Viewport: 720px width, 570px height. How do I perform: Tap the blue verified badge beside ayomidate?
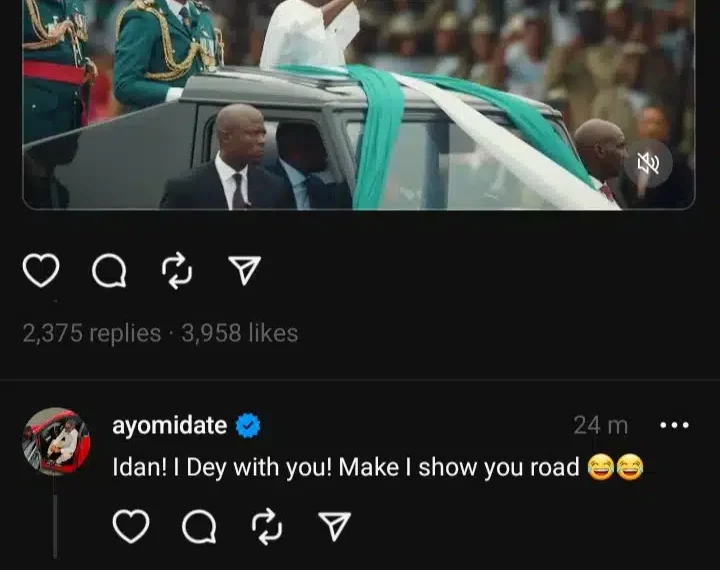click(x=248, y=425)
